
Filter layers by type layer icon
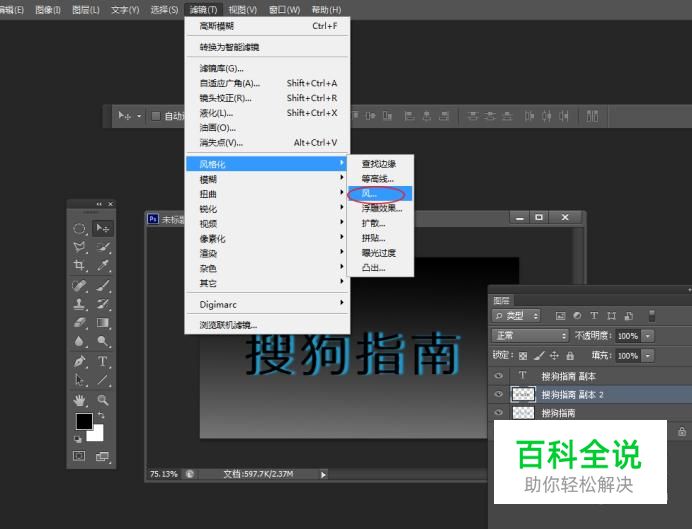[x=594, y=316]
